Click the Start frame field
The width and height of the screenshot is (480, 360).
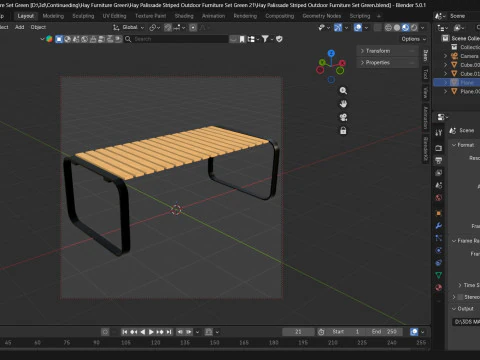point(346,332)
